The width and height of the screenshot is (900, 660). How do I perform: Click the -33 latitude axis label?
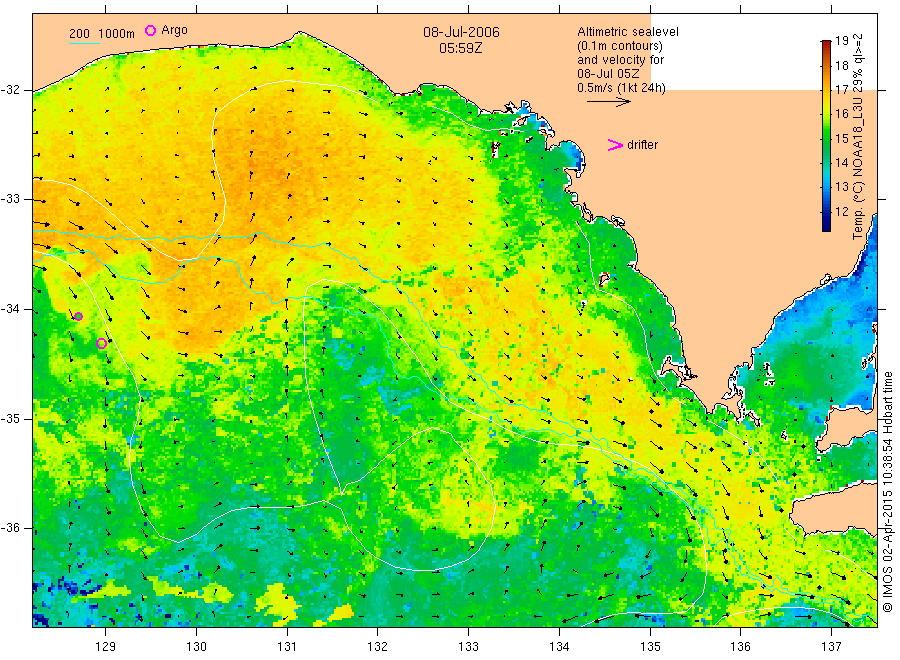pyautogui.click(x=10, y=199)
